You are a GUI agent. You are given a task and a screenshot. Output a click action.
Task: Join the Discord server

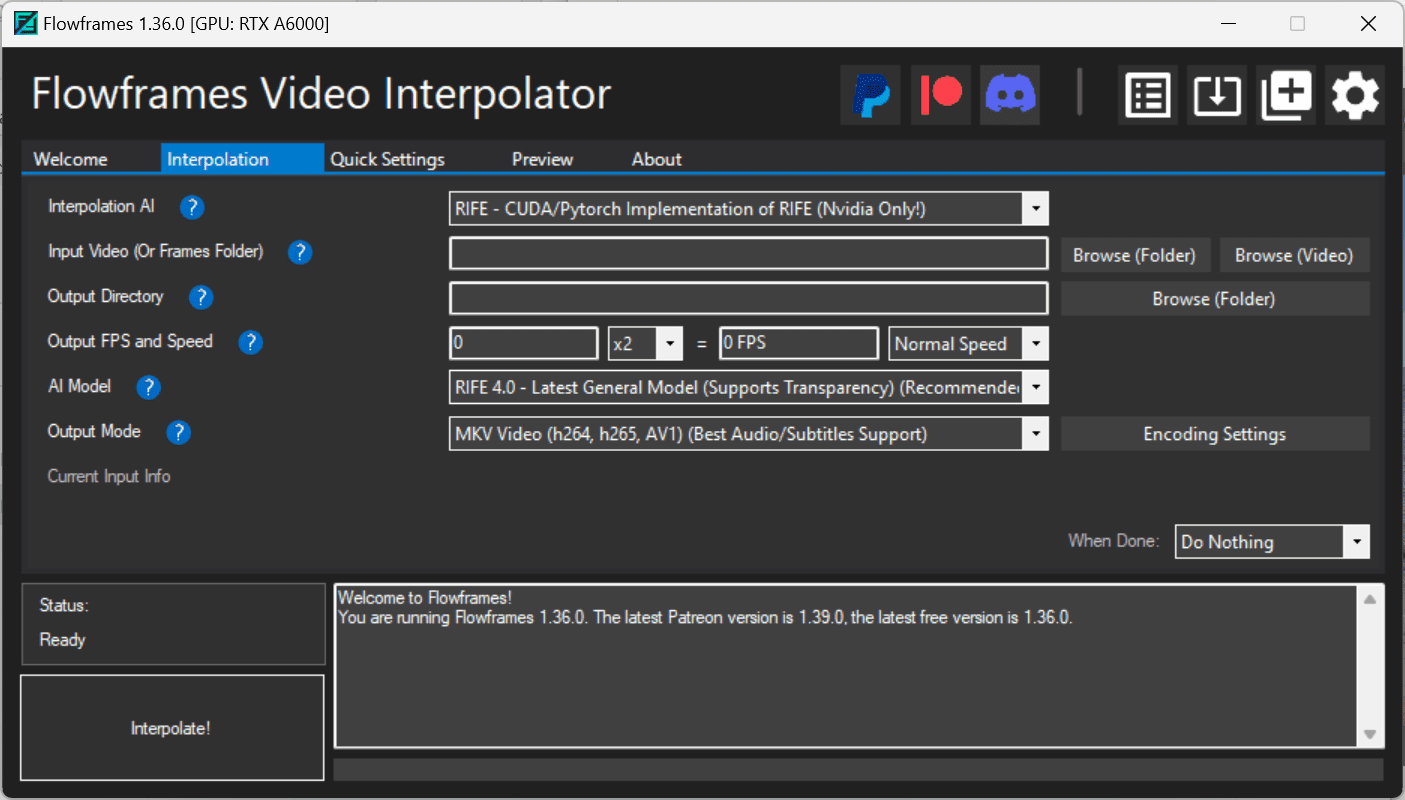(1009, 94)
